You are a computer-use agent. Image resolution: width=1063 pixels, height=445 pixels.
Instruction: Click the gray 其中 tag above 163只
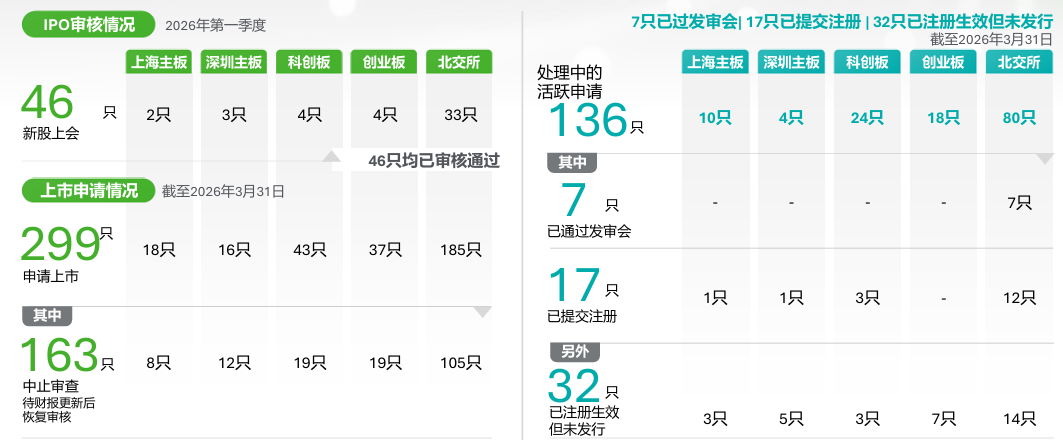pos(47,316)
